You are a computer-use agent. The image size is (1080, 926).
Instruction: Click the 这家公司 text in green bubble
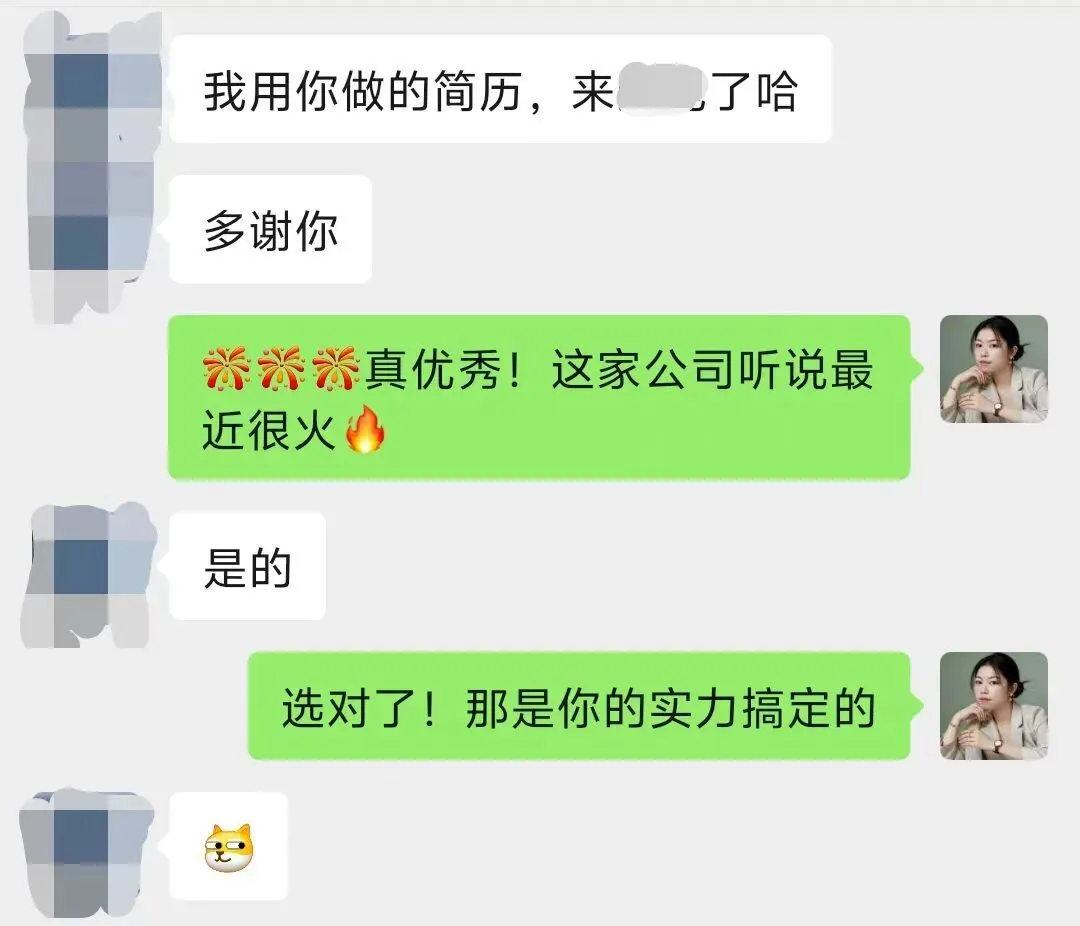pyautogui.click(x=643, y=370)
